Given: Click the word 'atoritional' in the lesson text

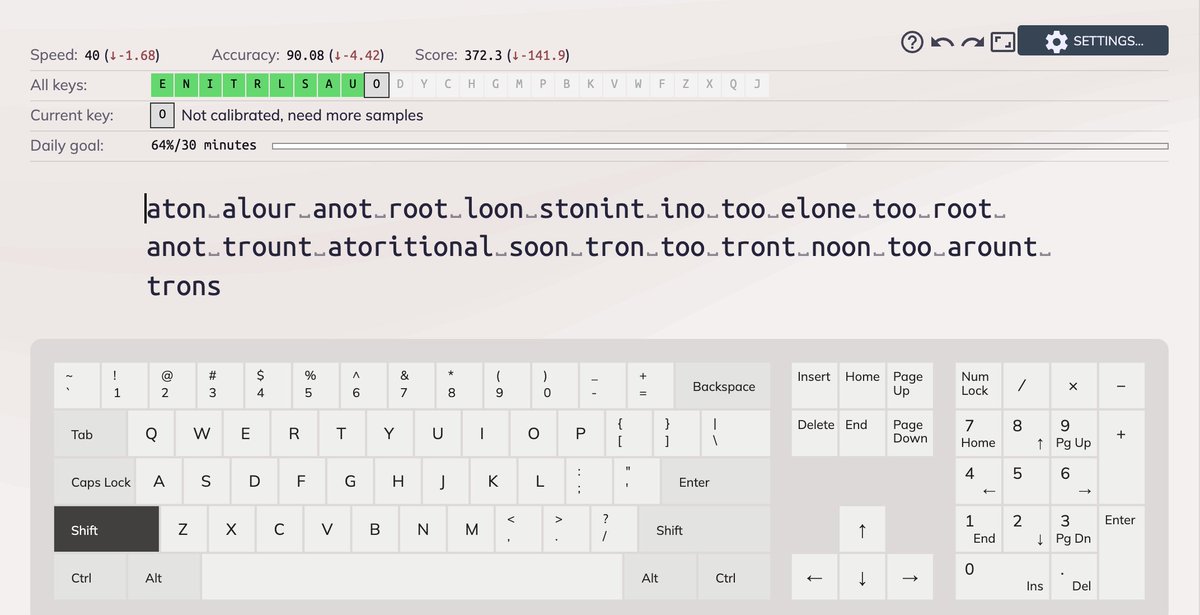Looking at the screenshot, I should tap(411, 247).
